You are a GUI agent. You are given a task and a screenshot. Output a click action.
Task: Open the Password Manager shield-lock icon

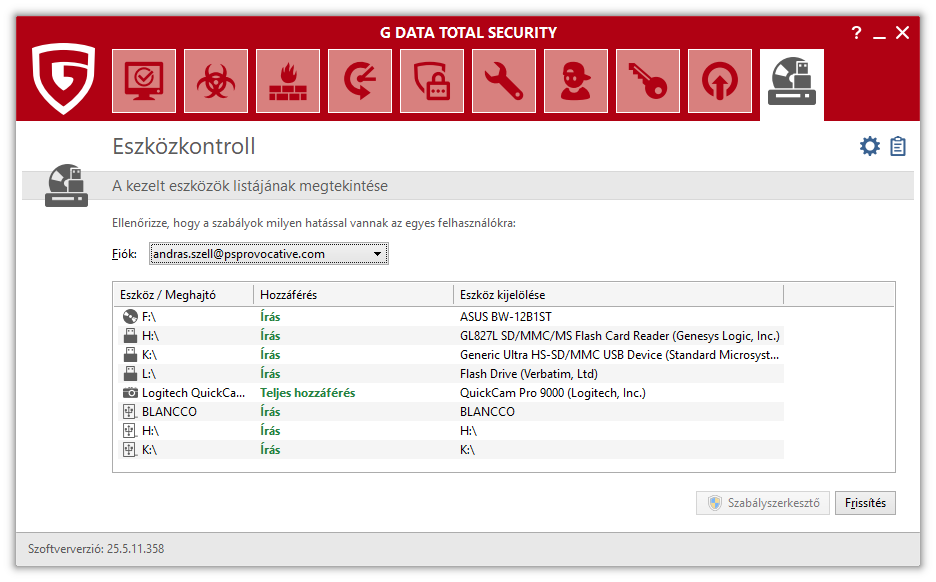(432, 81)
